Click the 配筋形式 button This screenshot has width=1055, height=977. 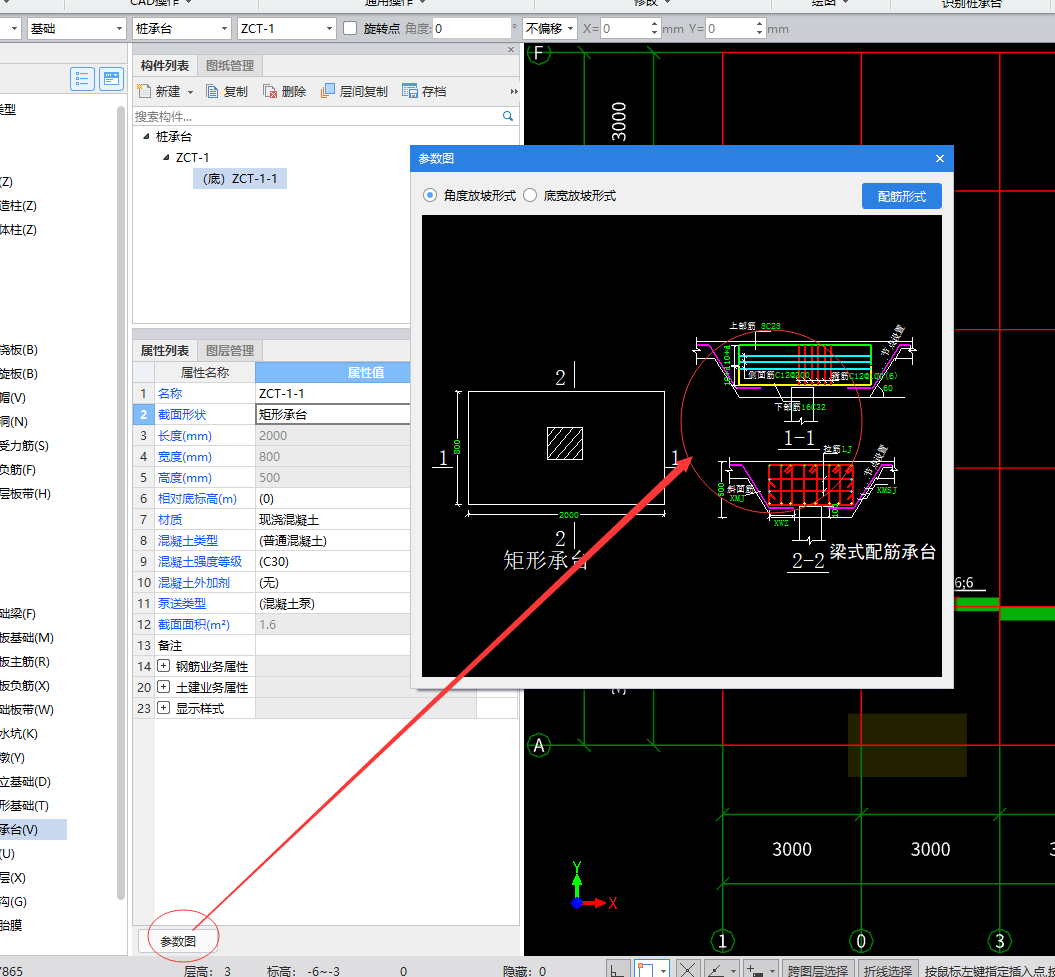pyautogui.click(x=902, y=196)
